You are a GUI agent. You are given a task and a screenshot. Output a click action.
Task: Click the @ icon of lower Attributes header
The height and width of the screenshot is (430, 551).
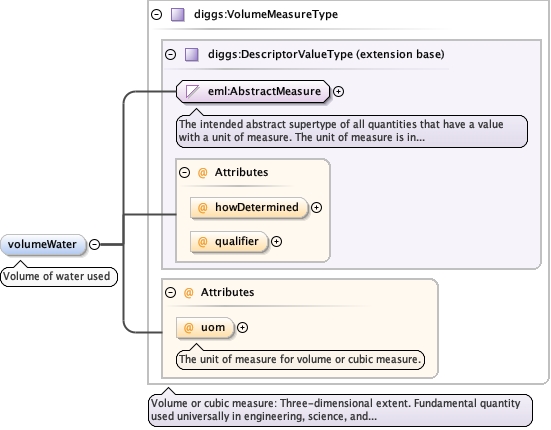point(188,292)
